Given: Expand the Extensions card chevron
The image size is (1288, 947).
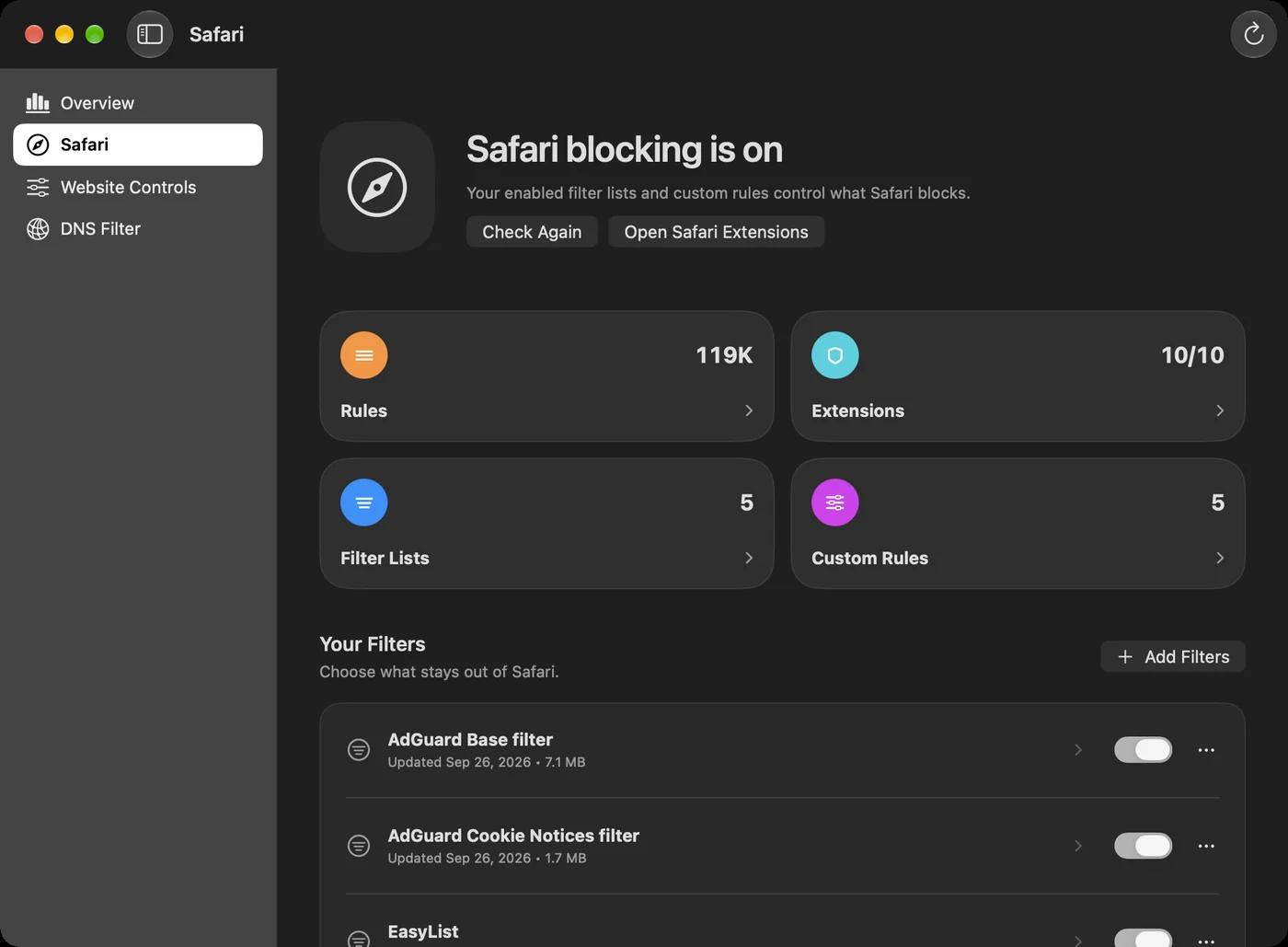Looking at the screenshot, I should point(1220,410).
